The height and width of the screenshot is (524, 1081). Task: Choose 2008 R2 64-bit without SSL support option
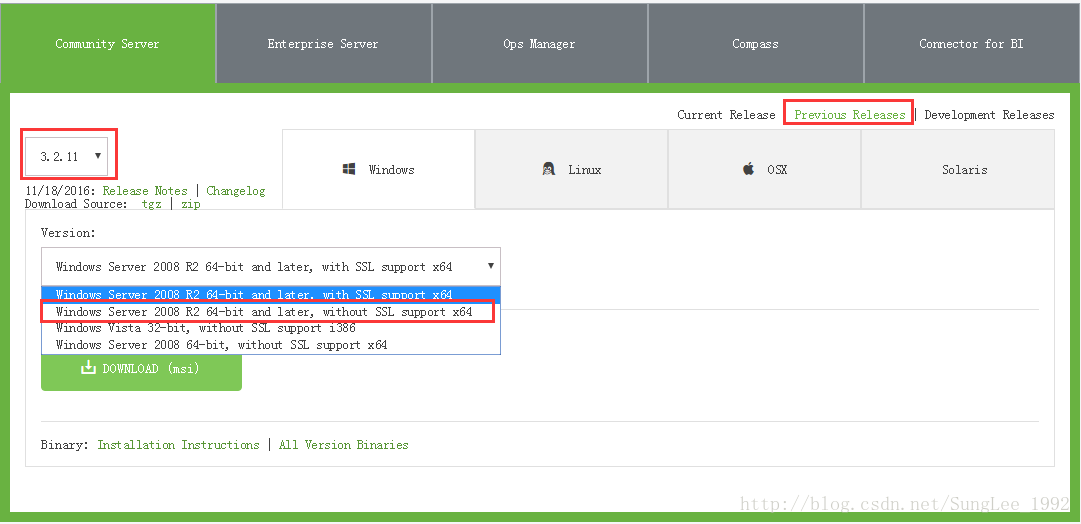271,312
